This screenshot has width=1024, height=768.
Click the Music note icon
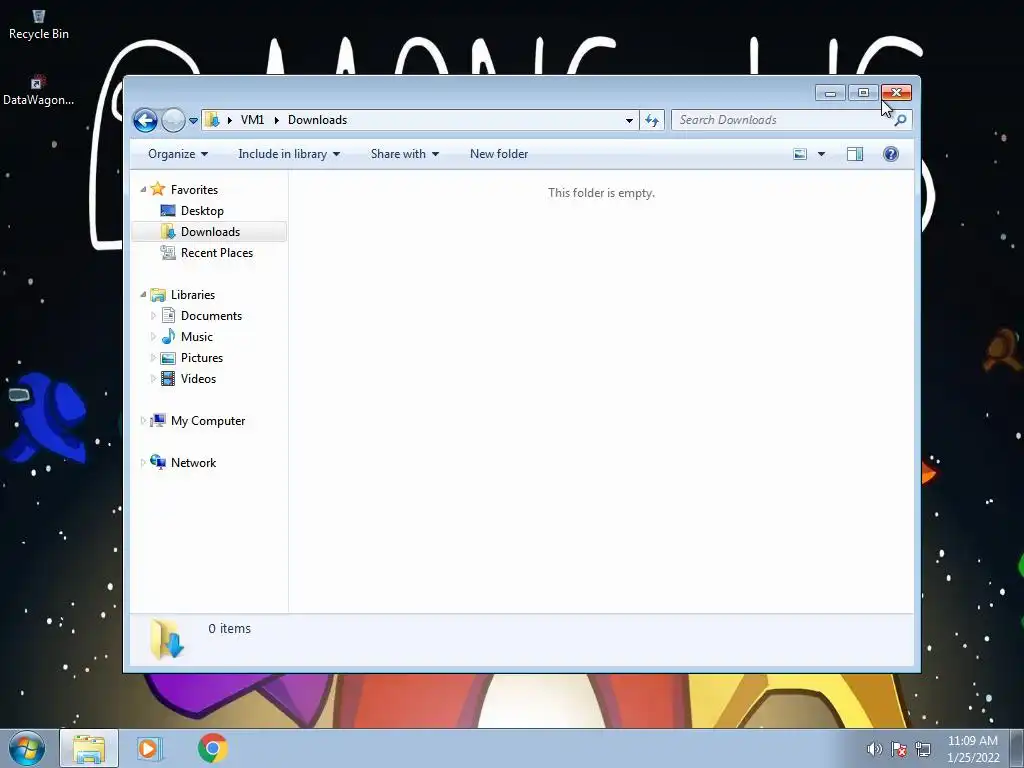[x=168, y=336]
